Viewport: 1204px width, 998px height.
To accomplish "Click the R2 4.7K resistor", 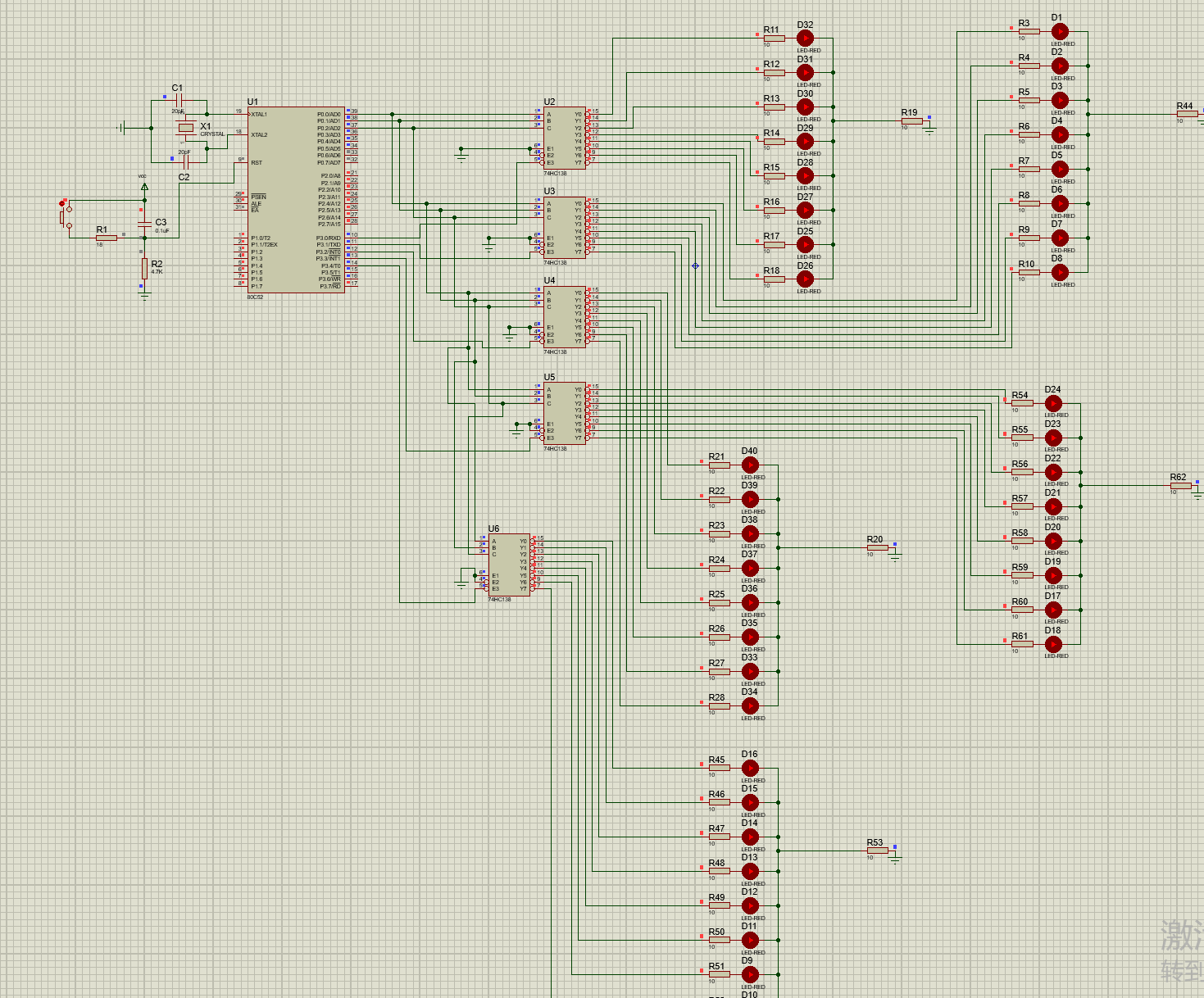I will click(144, 268).
